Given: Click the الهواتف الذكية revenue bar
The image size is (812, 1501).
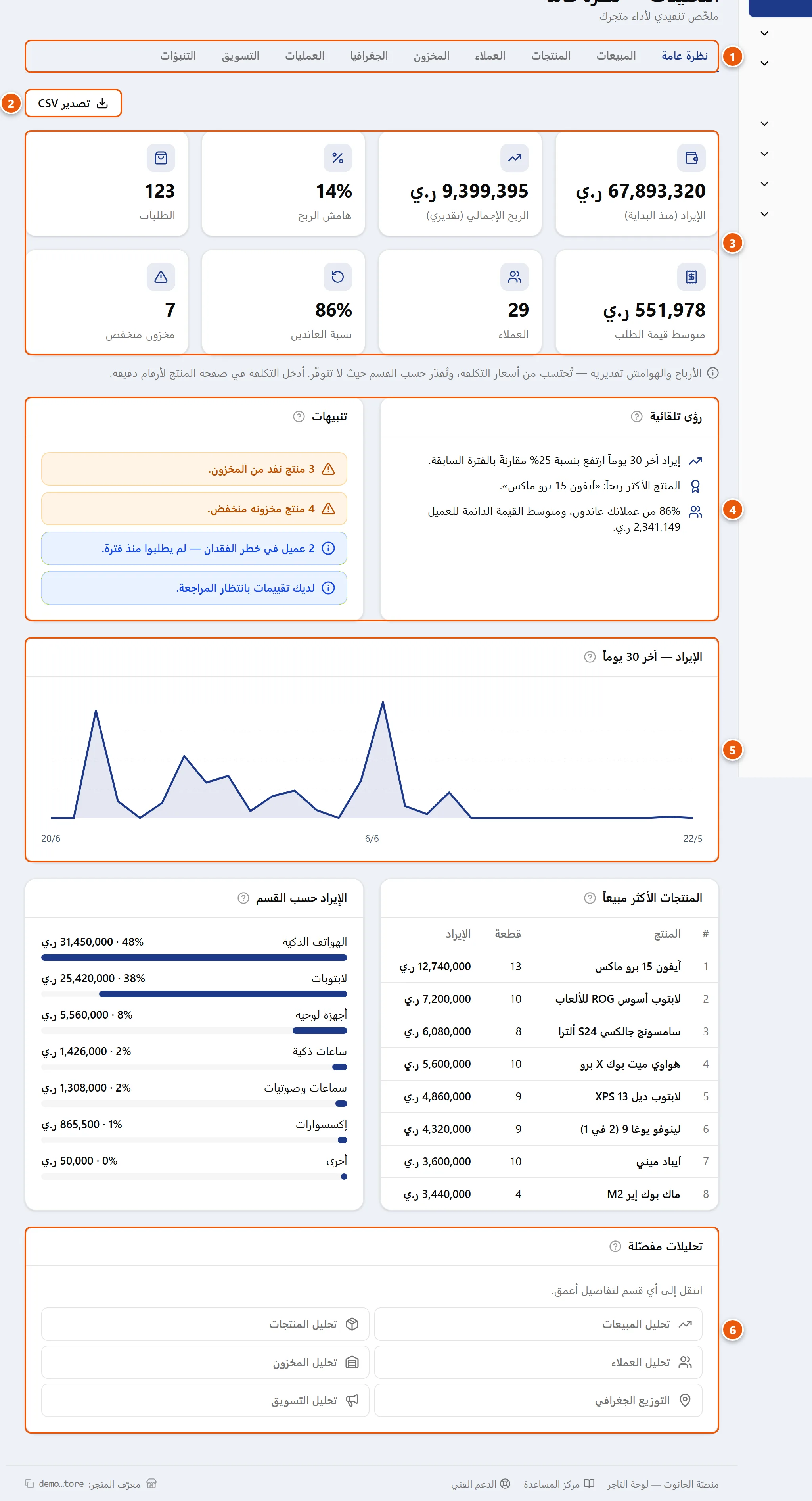Looking at the screenshot, I should (194, 957).
